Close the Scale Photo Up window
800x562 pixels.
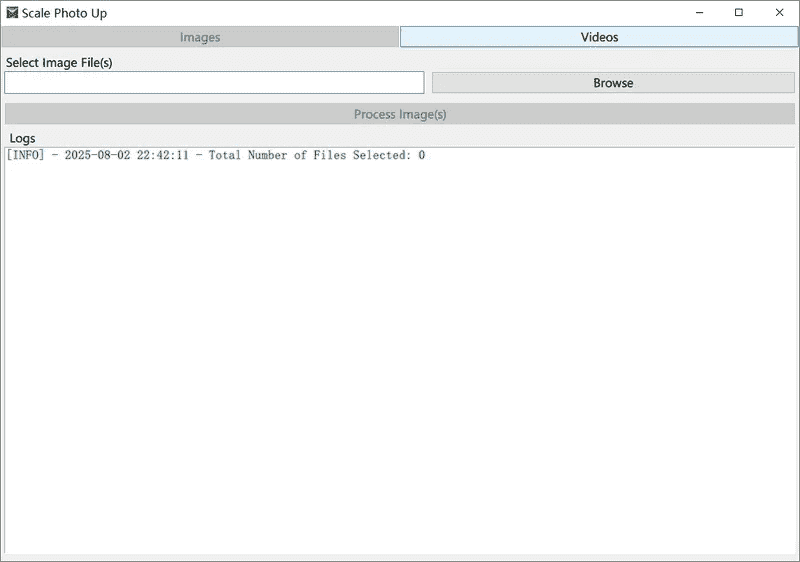click(x=779, y=13)
